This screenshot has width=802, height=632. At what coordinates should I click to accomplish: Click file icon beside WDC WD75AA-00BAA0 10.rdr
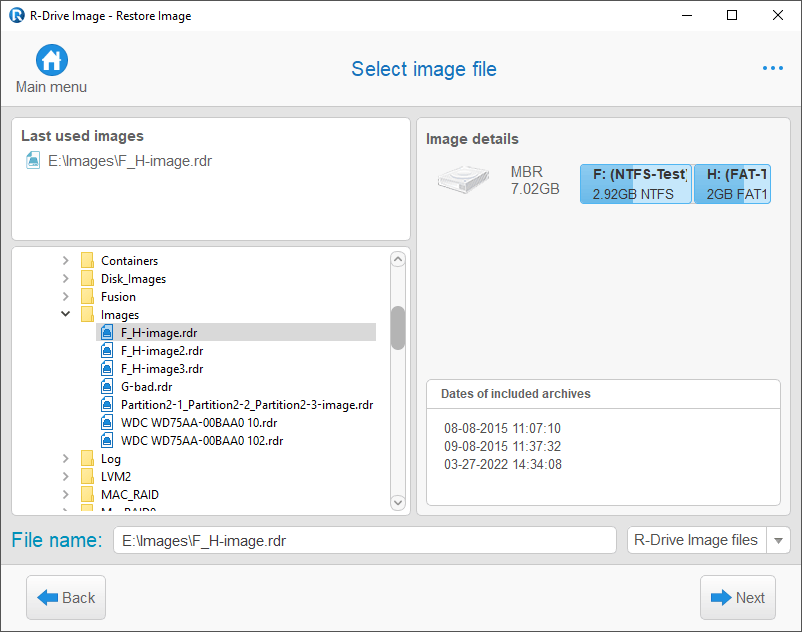click(107, 422)
